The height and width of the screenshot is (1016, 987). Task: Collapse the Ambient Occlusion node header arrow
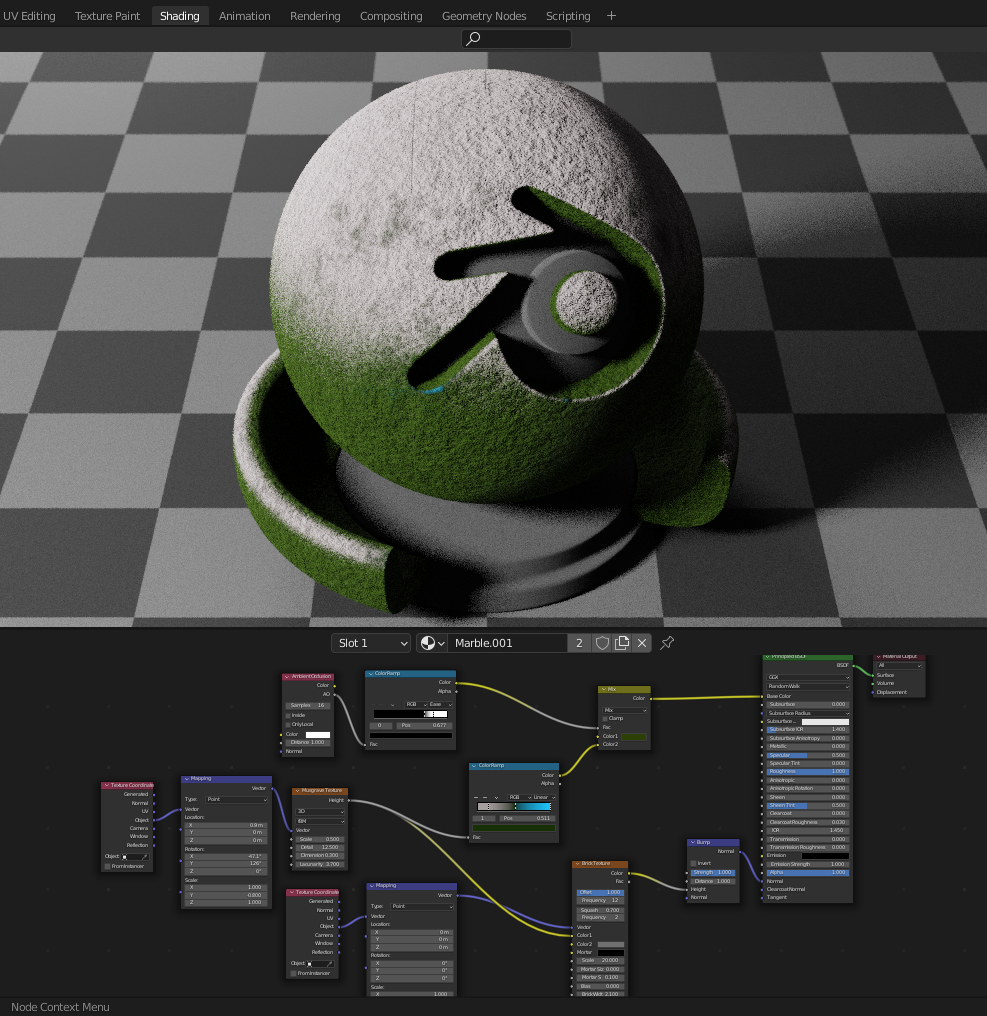pyautogui.click(x=287, y=676)
